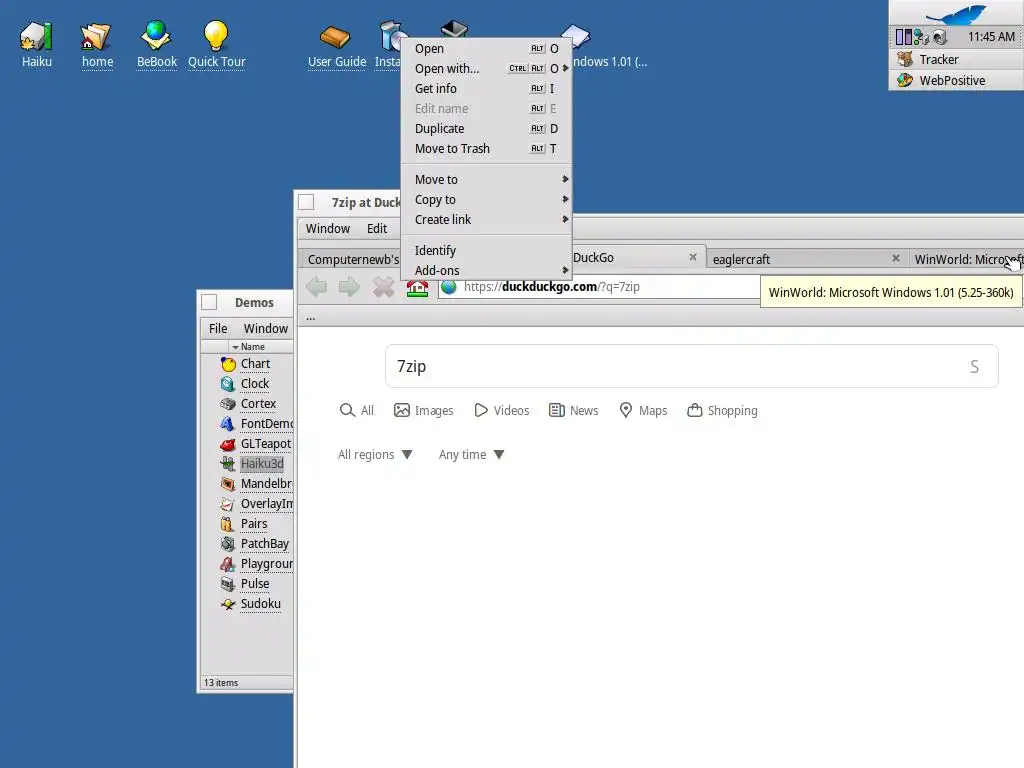Open the All regions dropdown
Viewport: 1024px width, 768px height.
tap(375, 455)
